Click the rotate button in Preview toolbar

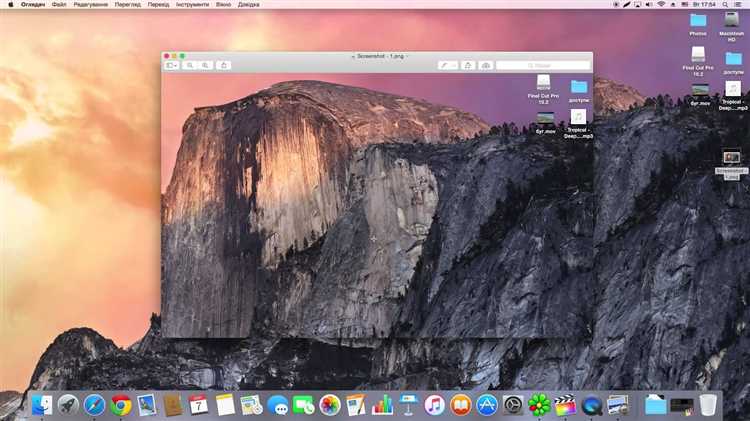(x=468, y=65)
